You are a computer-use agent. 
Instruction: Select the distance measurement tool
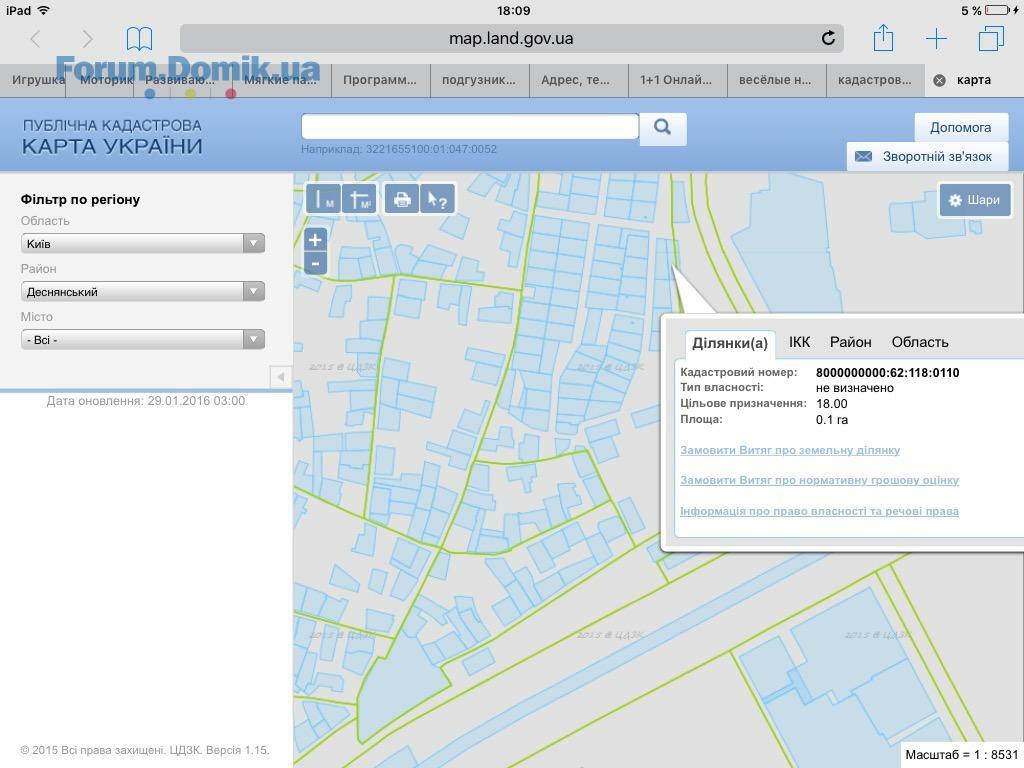coord(323,199)
